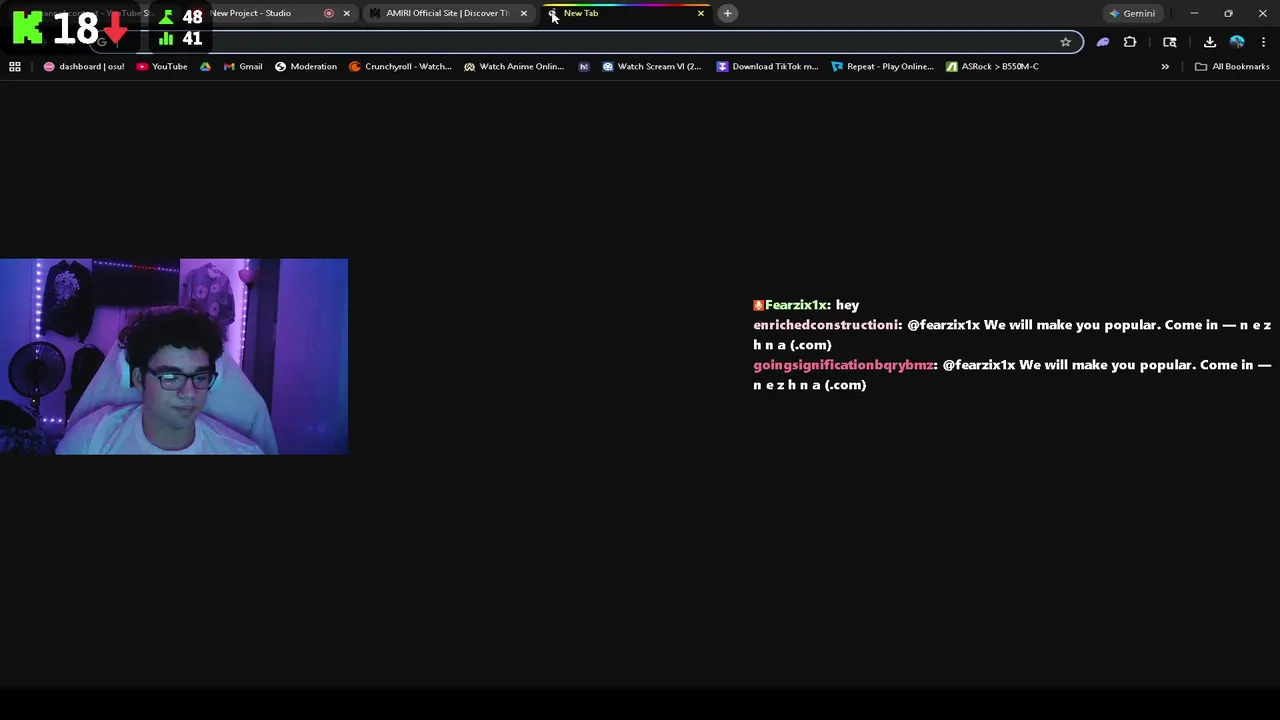Open the Chrome three-dot menu

[1263, 42]
